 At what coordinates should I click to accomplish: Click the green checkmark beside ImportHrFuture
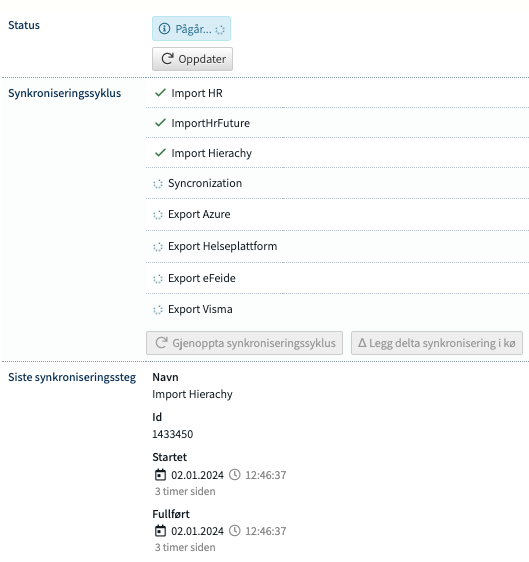click(x=160, y=123)
